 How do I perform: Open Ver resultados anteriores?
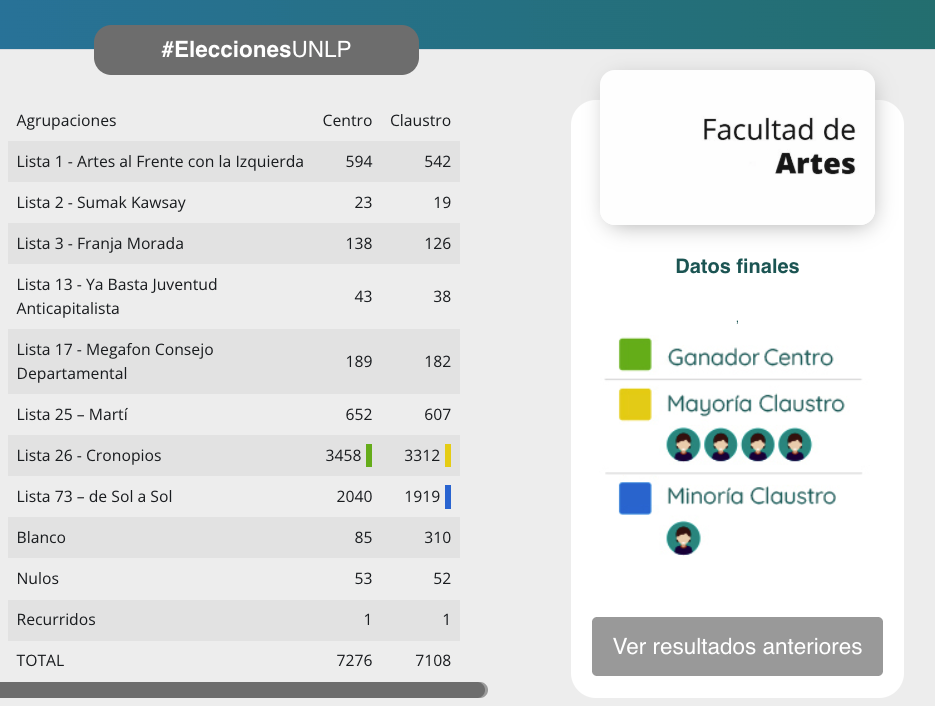pyautogui.click(x=737, y=646)
